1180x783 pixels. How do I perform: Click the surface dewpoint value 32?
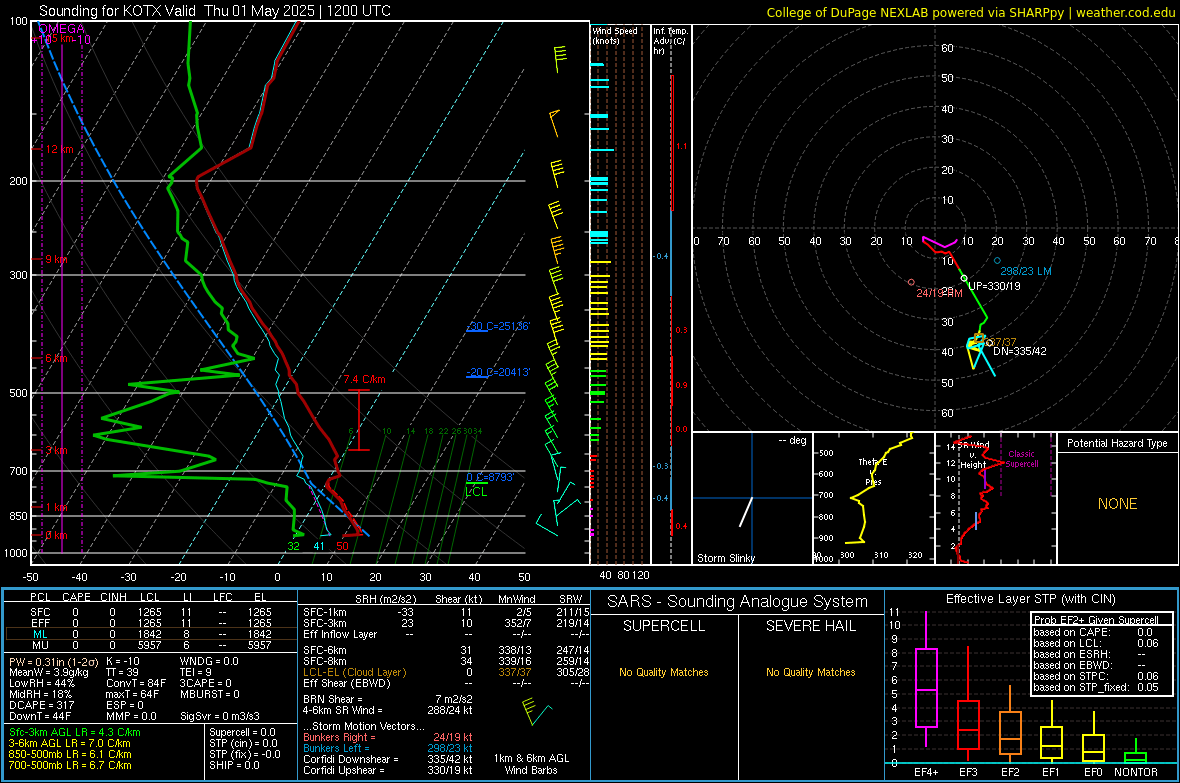(x=293, y=546)
